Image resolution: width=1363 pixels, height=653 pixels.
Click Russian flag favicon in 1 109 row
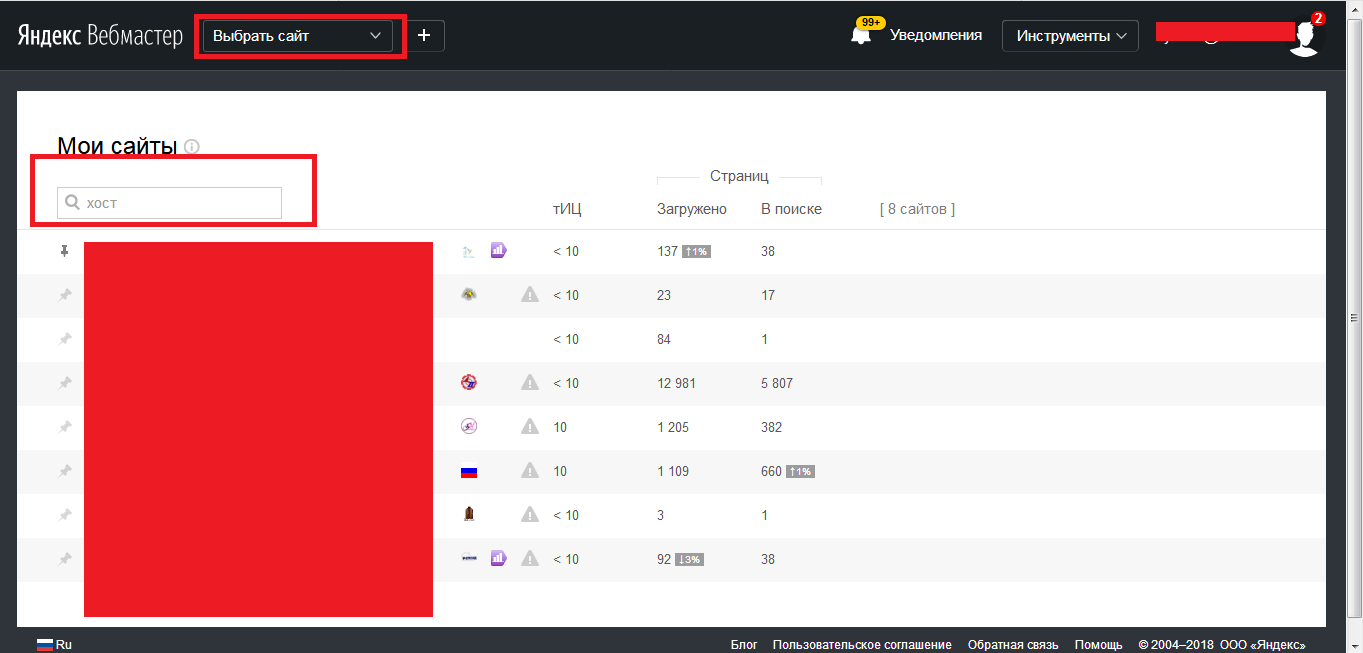(469, 471)
